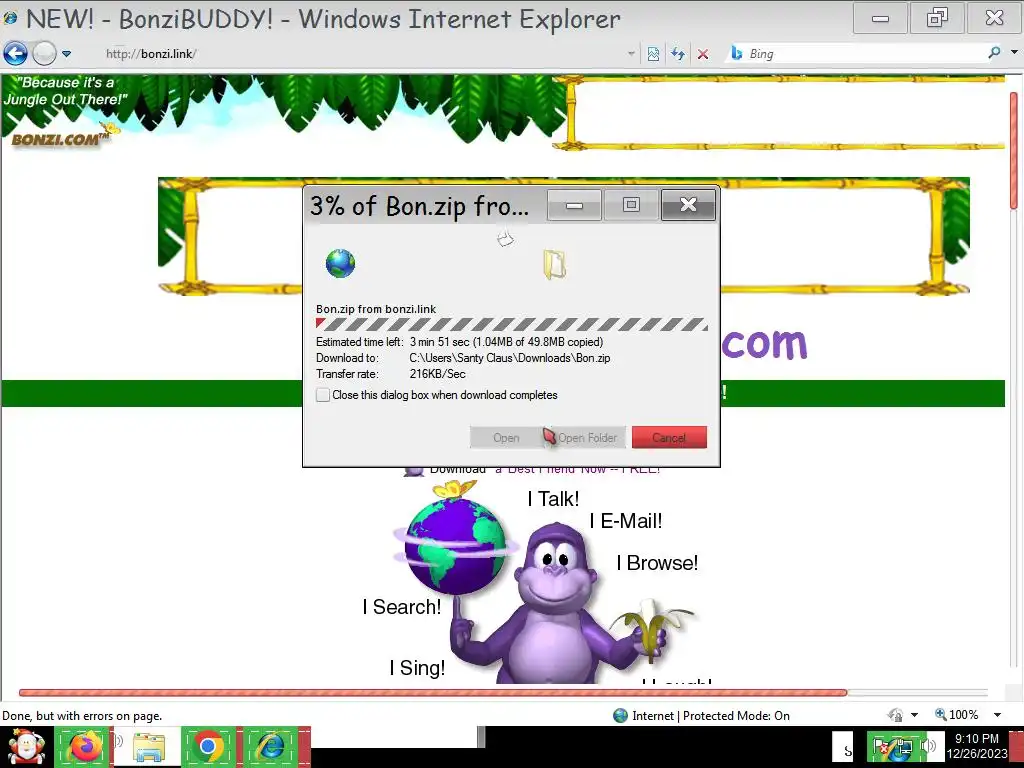Click the status bar security padlock icon
The width and height of the screenshot is (1024, 768).
click(896, 715)
